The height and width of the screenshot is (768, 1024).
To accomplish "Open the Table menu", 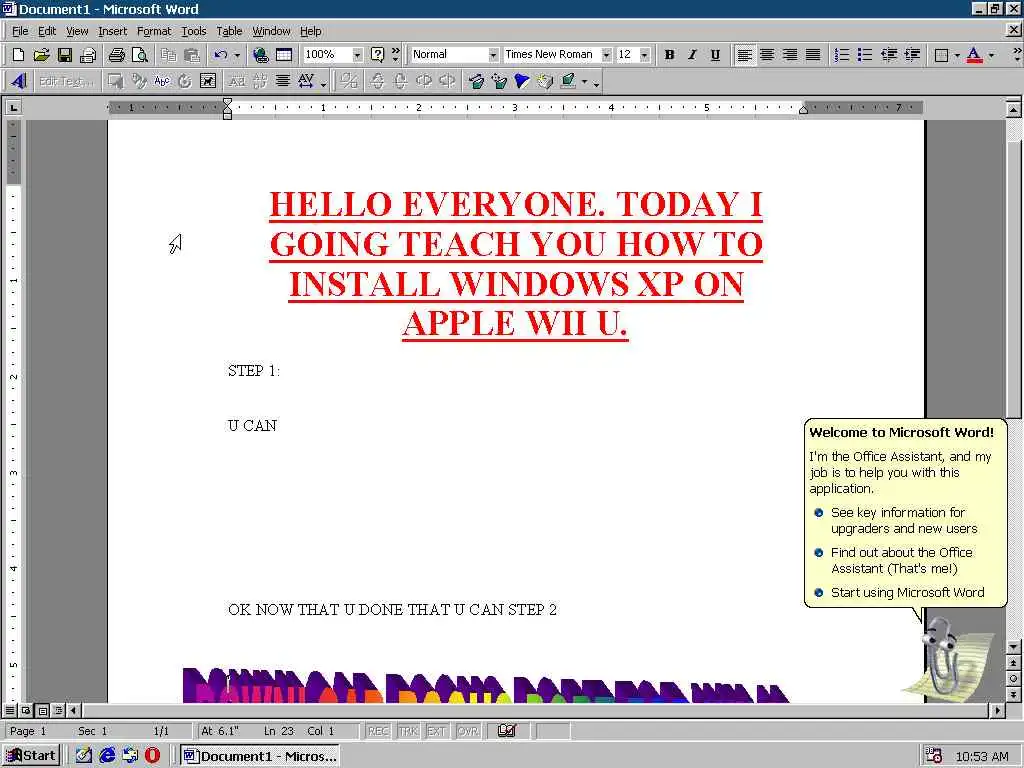I will click(229, 31).
